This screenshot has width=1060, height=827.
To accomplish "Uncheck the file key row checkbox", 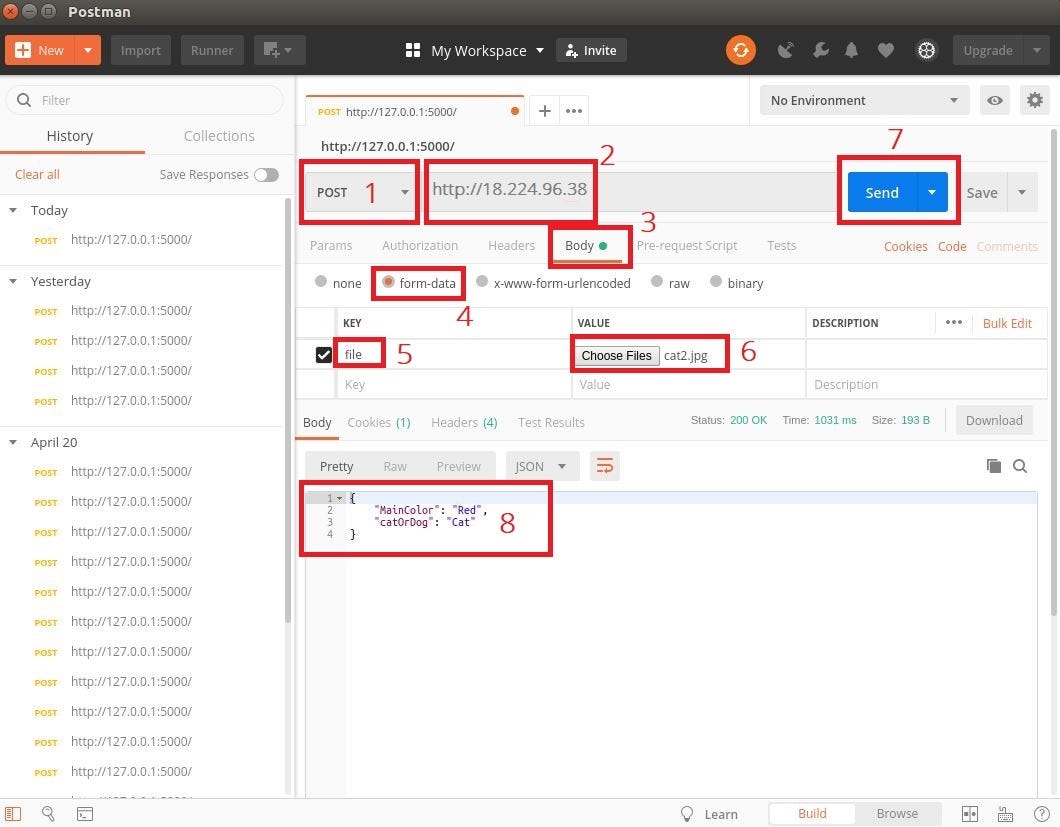I will point(324,353).
